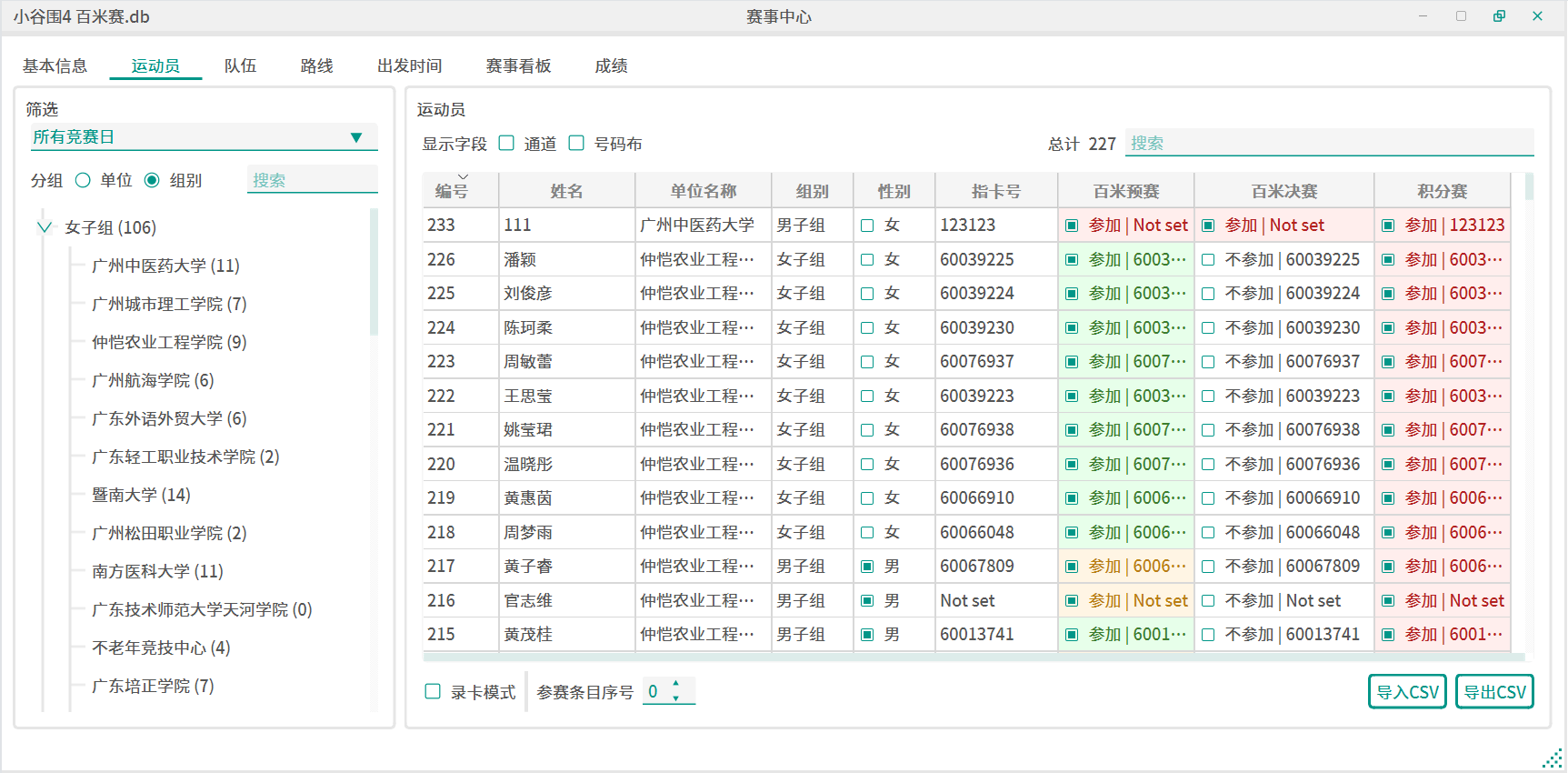
Task: Switch to the 成绩 tab
Action: 611,65
